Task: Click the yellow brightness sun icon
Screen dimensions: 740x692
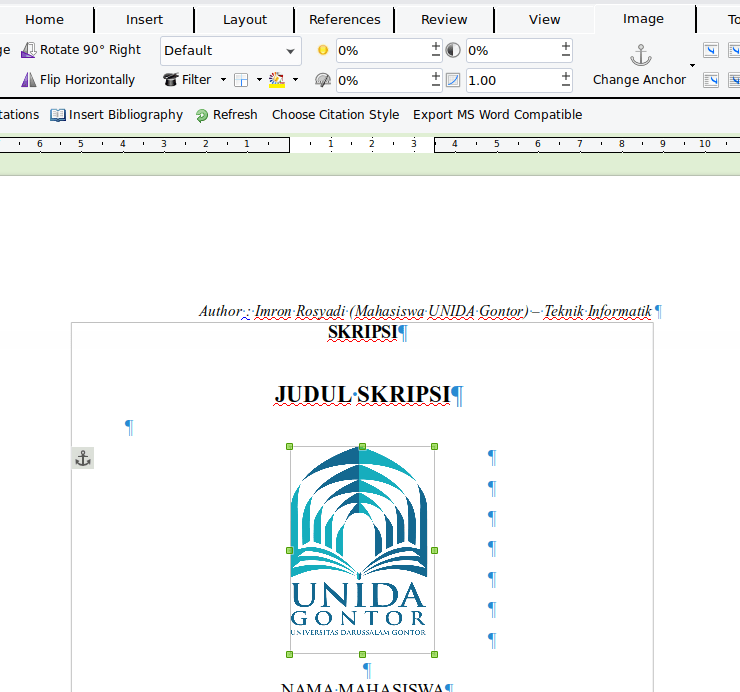Action: point(323,50)
